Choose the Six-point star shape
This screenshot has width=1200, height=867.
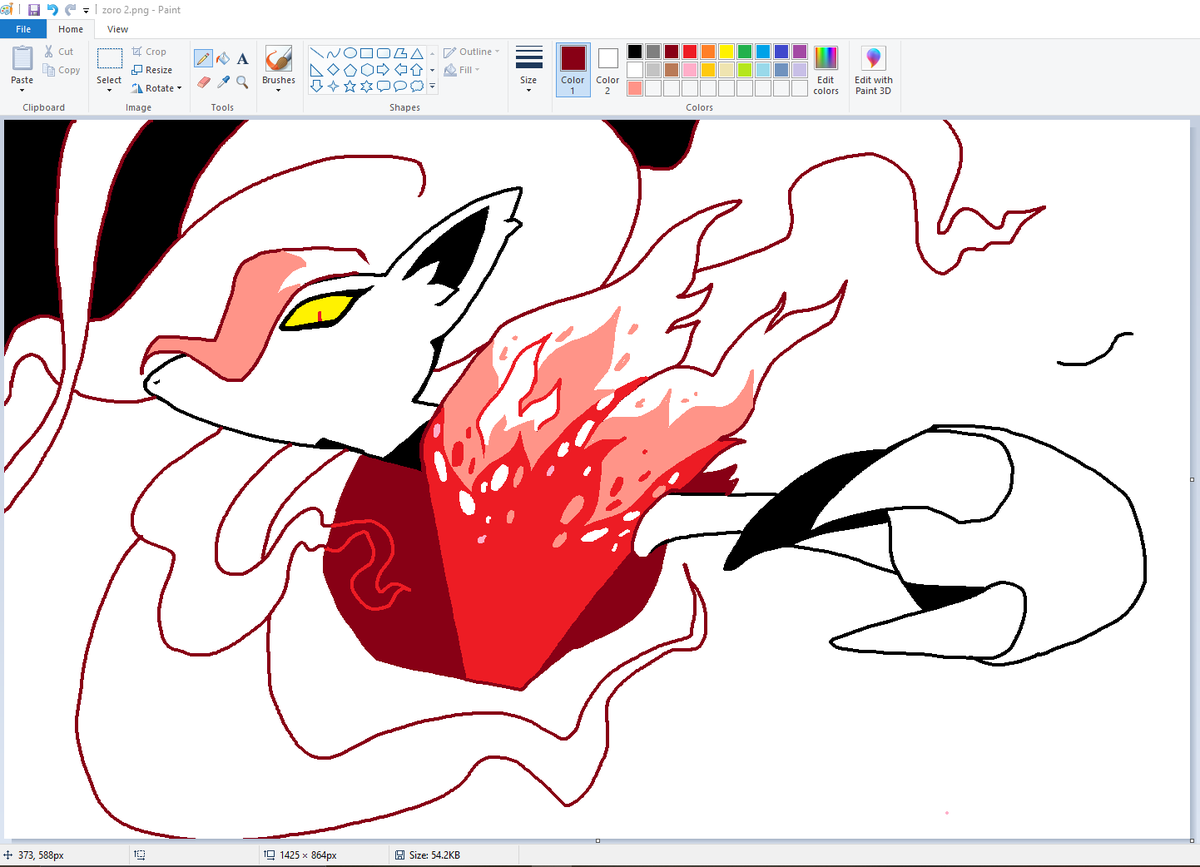coord(367,86)
